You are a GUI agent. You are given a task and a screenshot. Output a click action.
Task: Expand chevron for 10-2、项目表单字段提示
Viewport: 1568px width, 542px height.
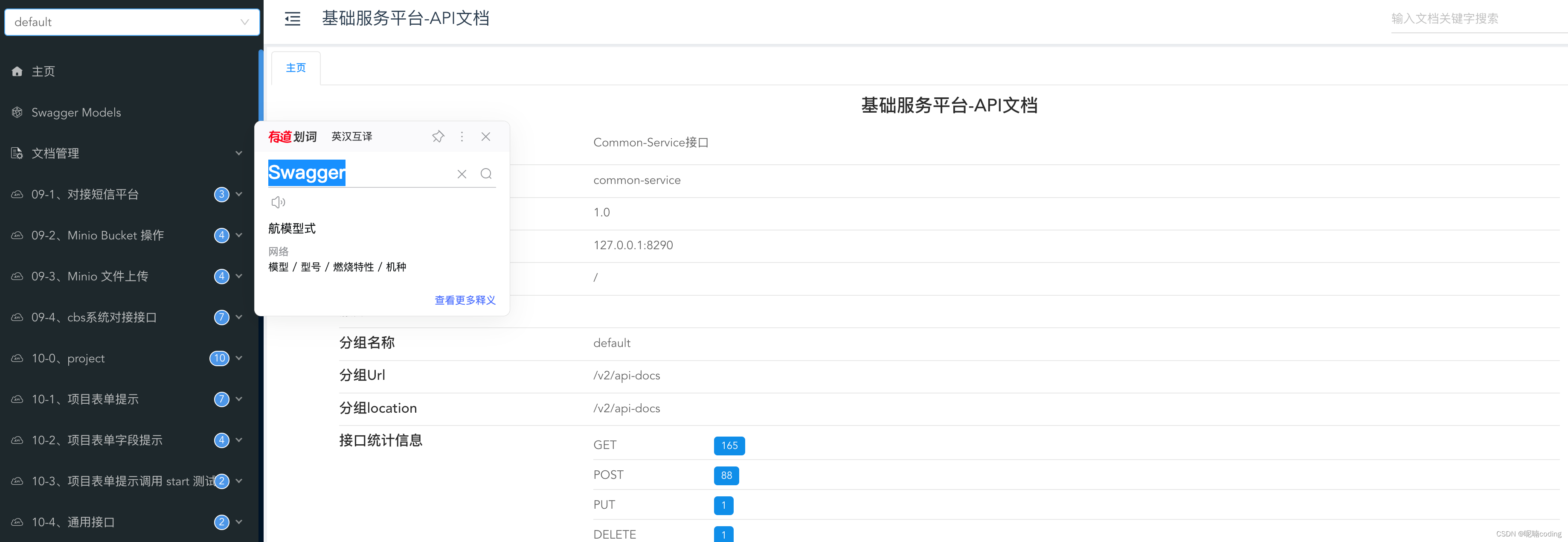[239, 440]
